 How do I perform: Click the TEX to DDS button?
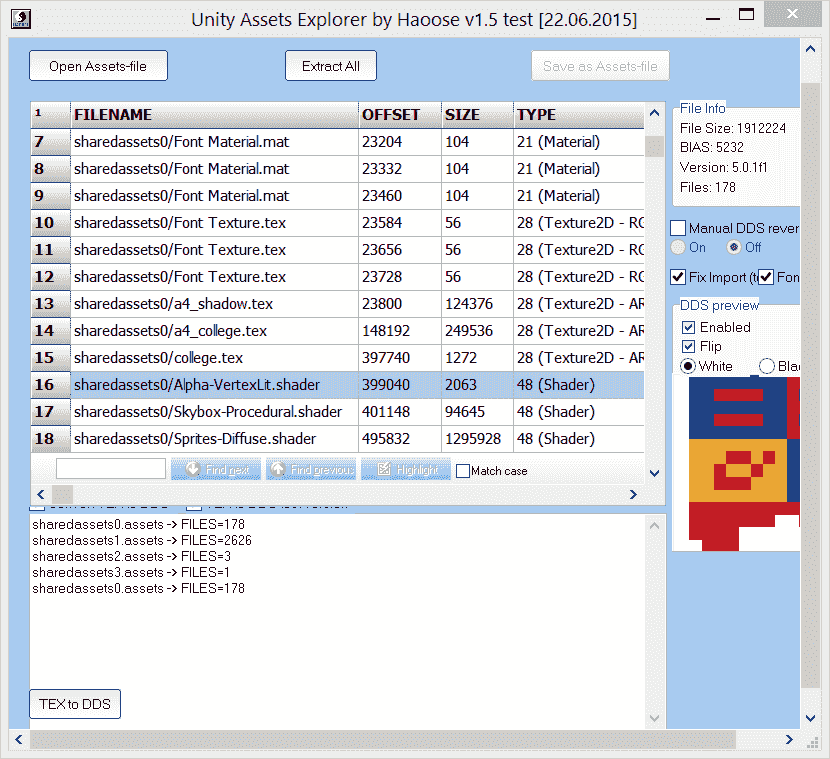point(74,704)
